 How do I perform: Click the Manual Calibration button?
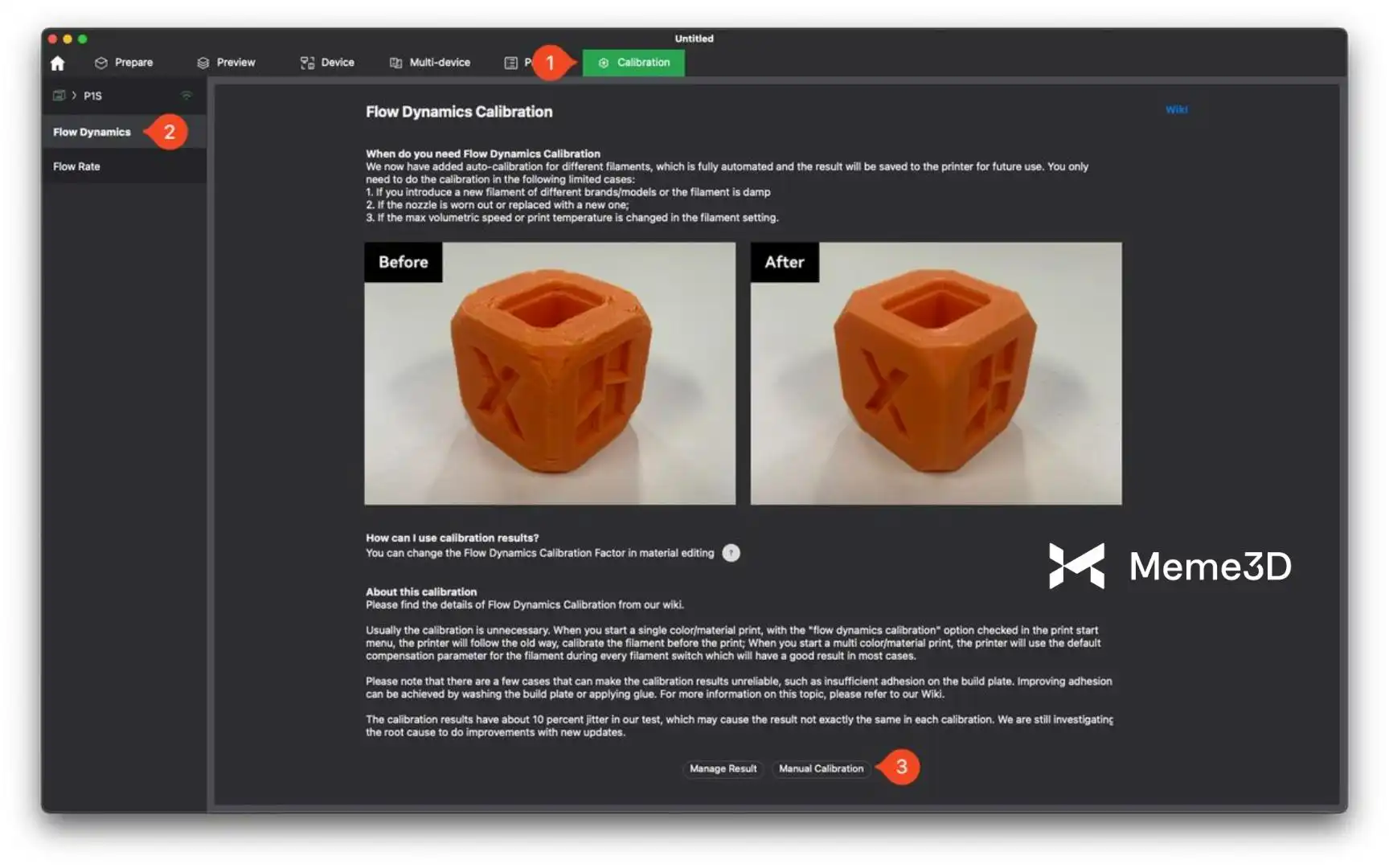[x=821, y=768]
